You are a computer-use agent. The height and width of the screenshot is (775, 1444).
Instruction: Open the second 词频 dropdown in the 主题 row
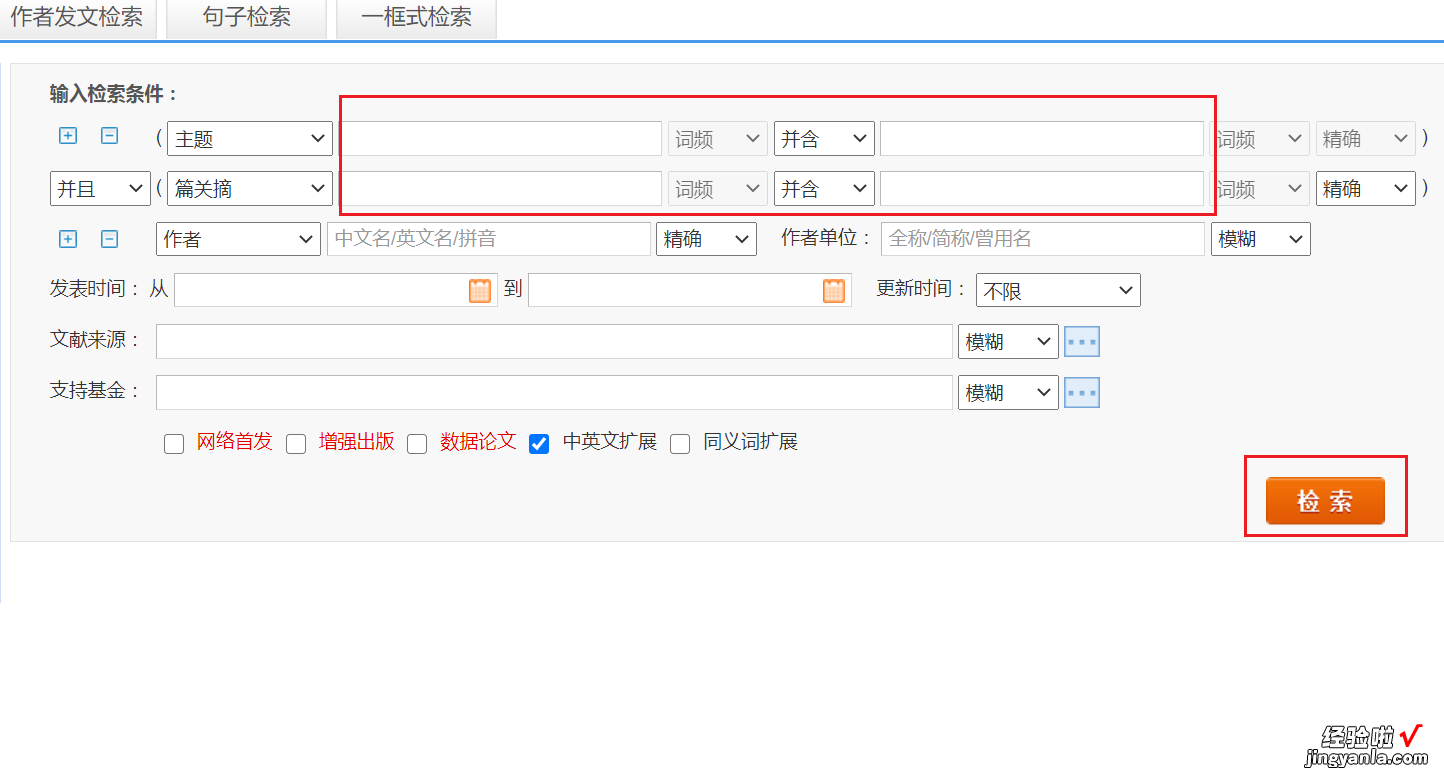pos(1260,139)
